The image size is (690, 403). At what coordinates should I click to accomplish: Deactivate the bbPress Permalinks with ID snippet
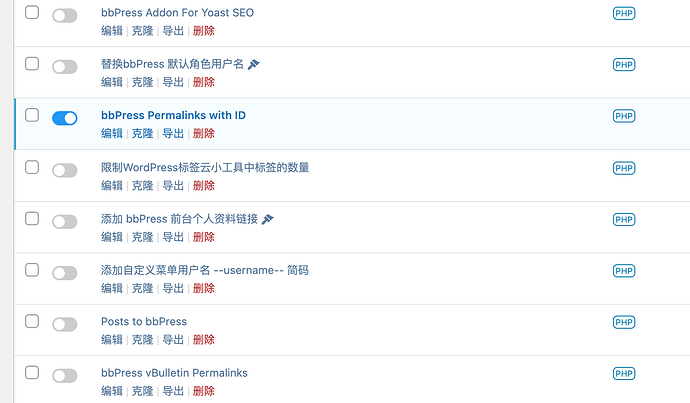pyautogui.click(x=65, y=118)
